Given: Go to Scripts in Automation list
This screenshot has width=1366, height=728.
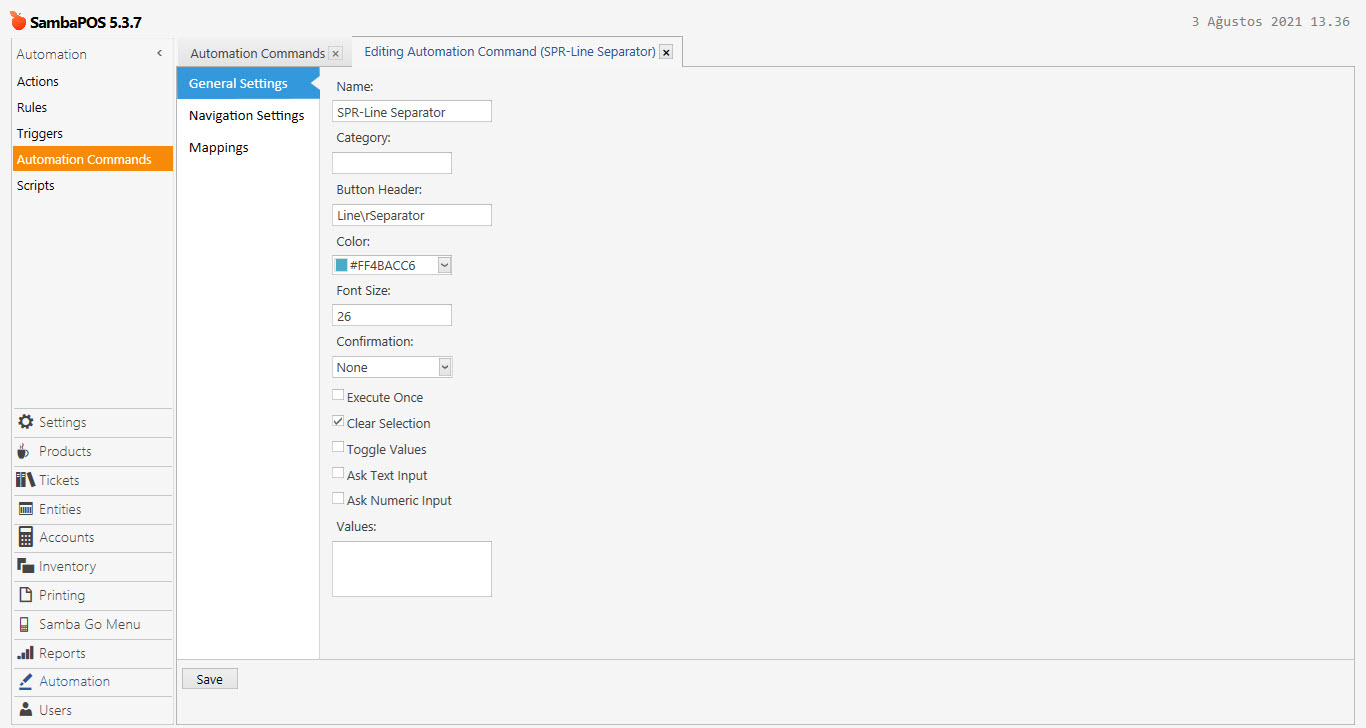Looking at the screenshot, I should [36, 185].
